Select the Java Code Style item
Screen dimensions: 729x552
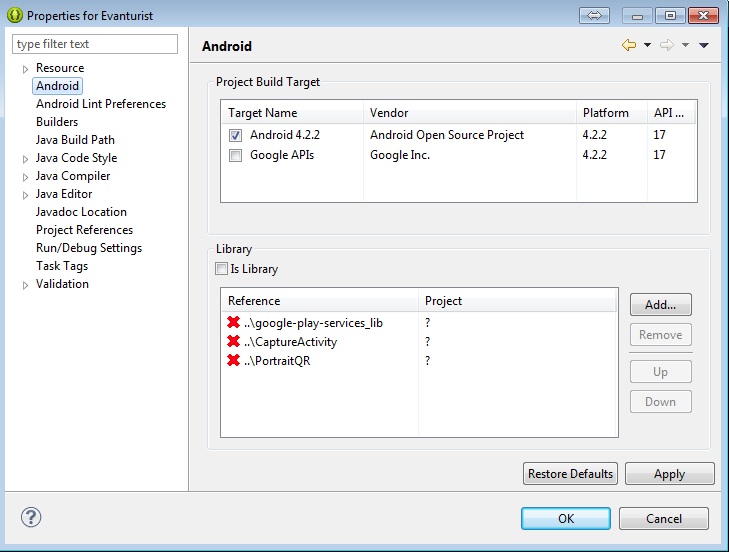[x=77, y=158]
